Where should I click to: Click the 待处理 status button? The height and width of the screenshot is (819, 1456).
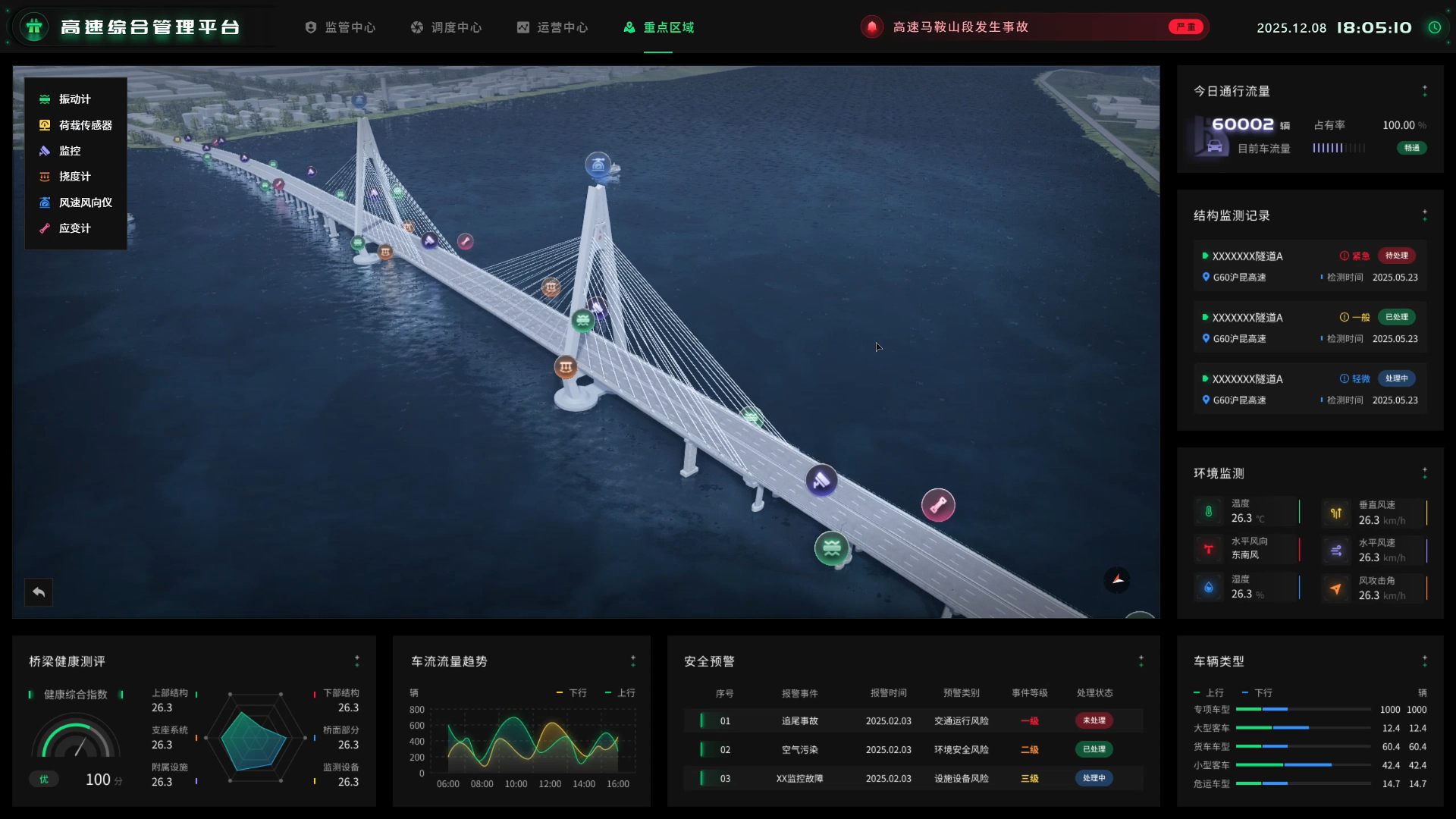pyautogui.click(x=1396, y=256)
